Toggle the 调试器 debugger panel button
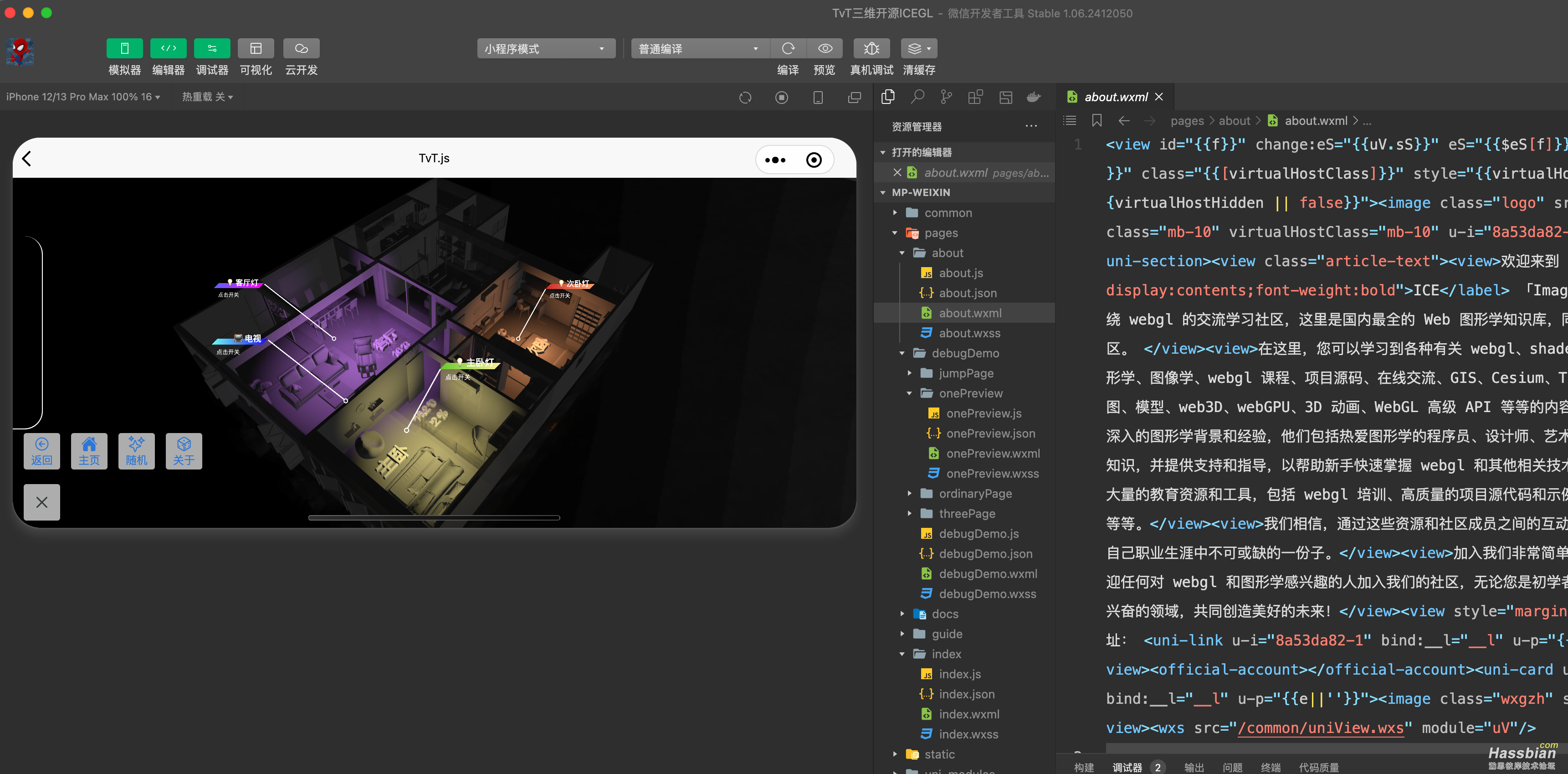This screenshot has width=1568, height=774. 212,48
